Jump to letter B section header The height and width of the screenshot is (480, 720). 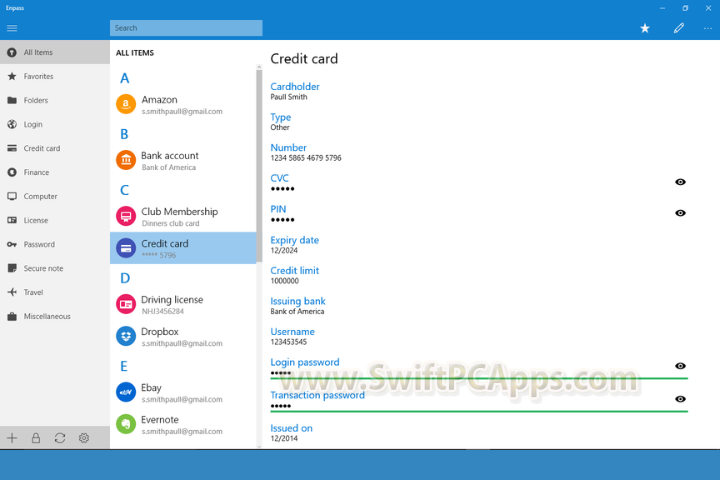click(x=124, y=134)
